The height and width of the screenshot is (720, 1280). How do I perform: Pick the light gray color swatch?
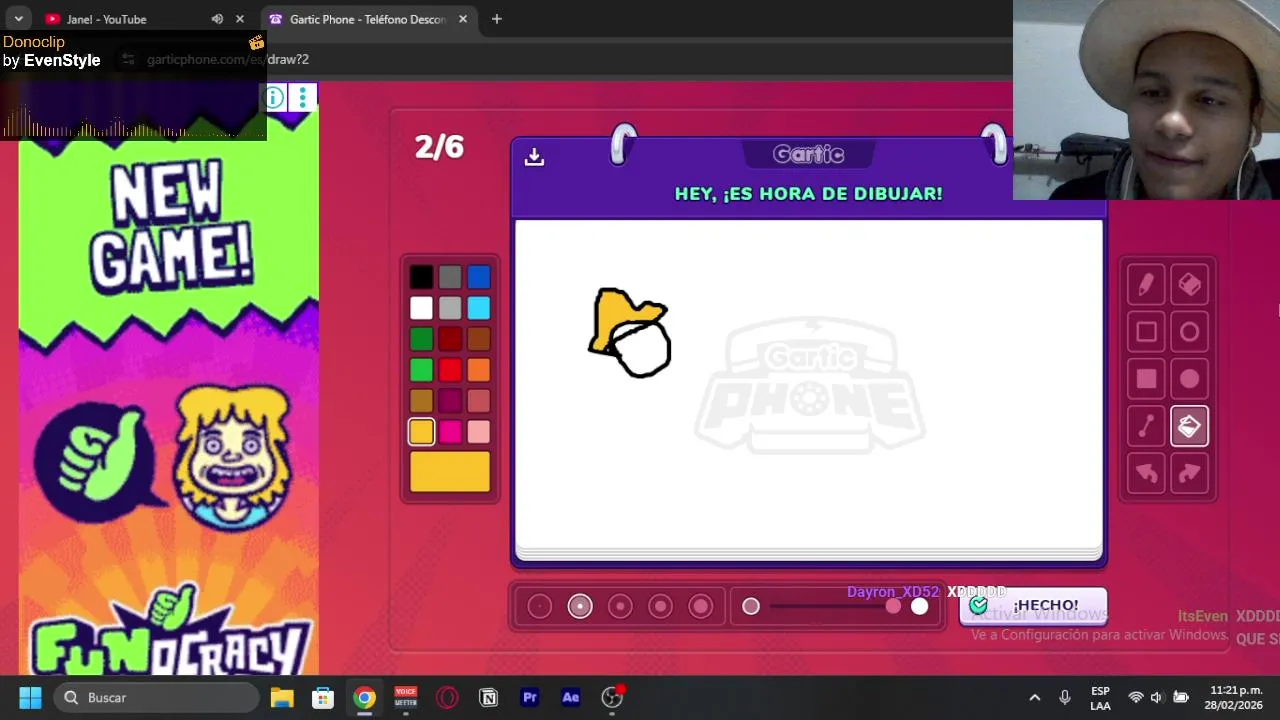(x=450, y=308)
